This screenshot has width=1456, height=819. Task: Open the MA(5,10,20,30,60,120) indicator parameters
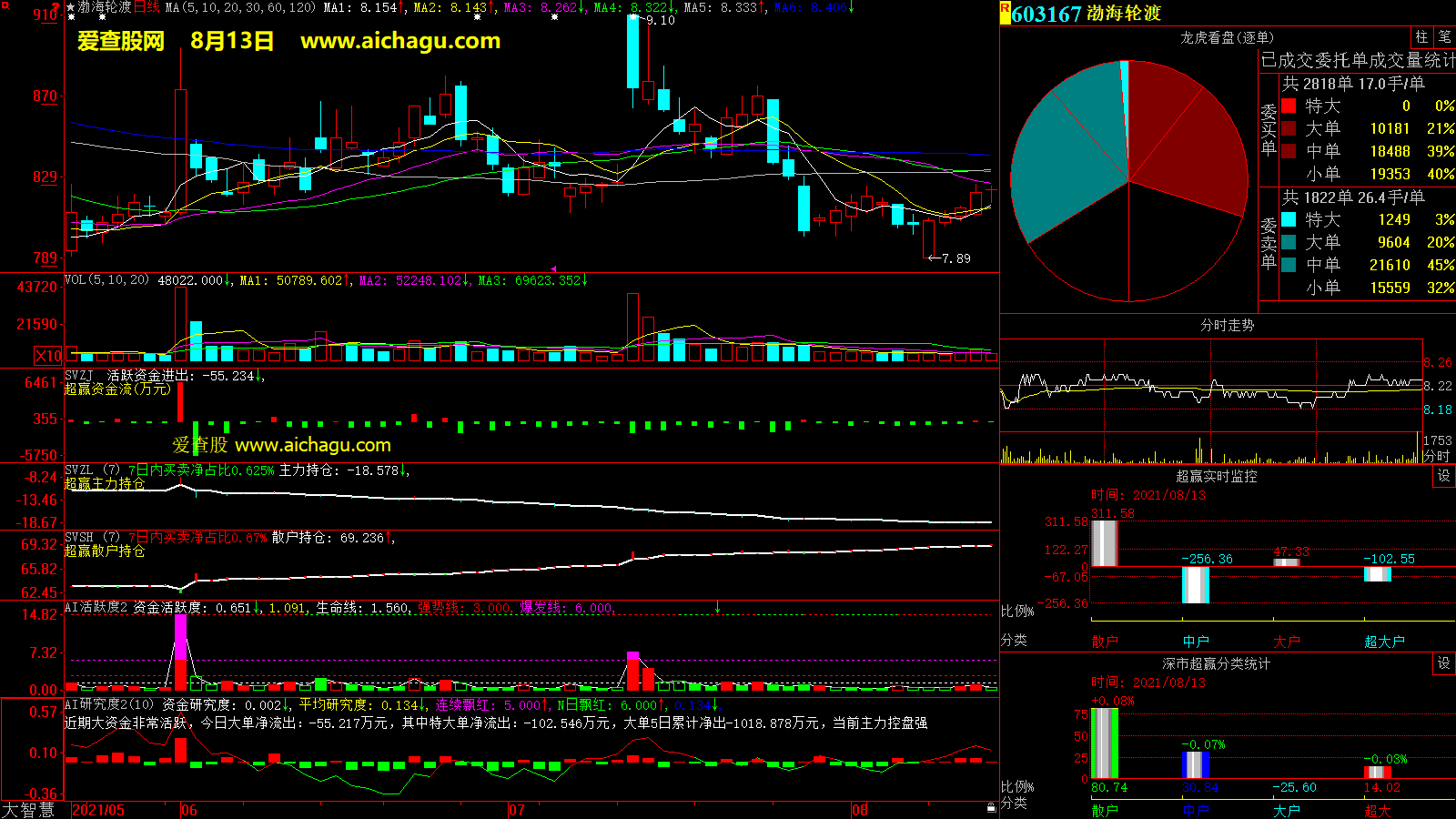(x=240, y=7)
